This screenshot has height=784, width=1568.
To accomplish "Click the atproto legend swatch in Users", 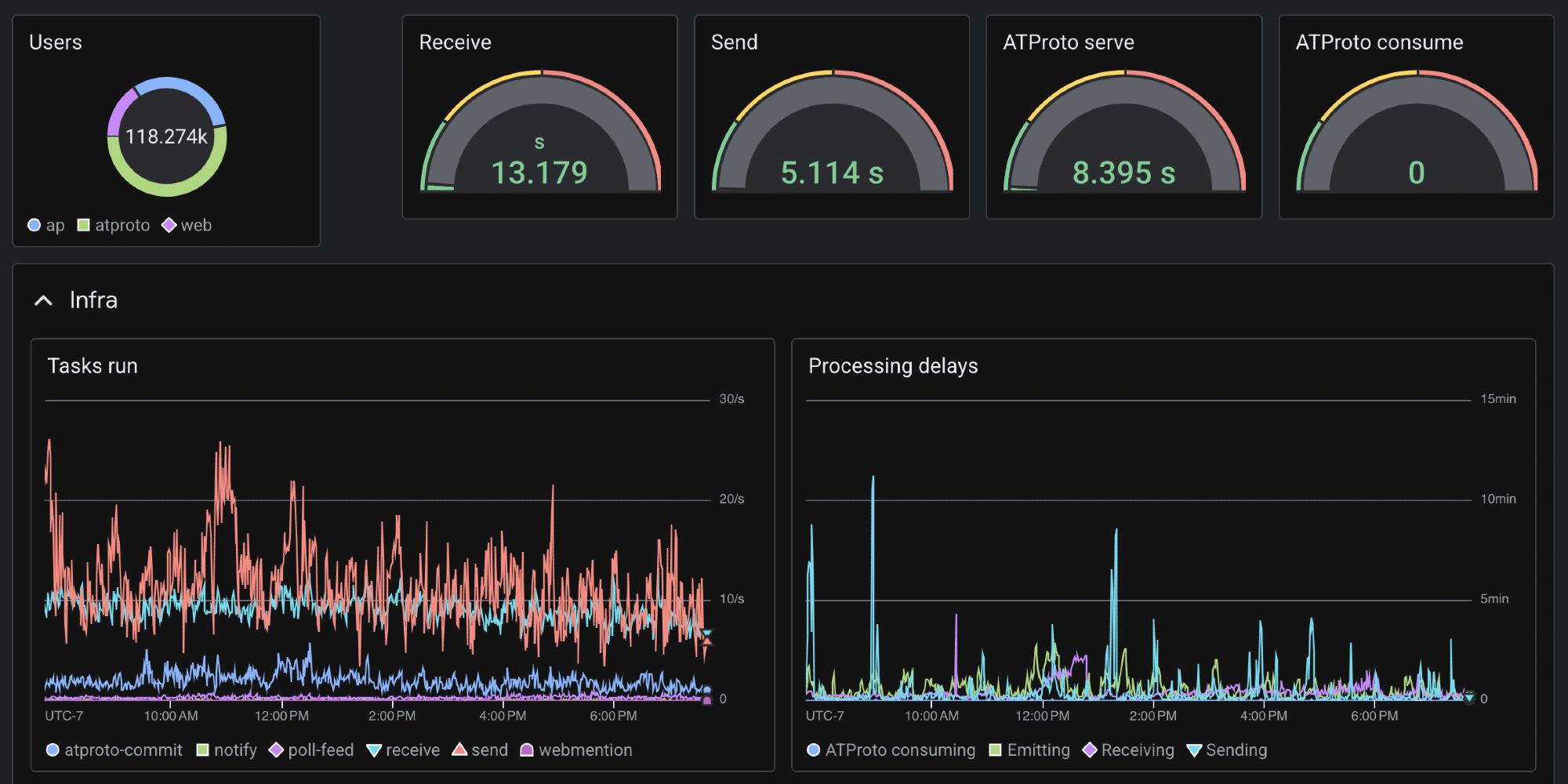I will tap(84, 226).
